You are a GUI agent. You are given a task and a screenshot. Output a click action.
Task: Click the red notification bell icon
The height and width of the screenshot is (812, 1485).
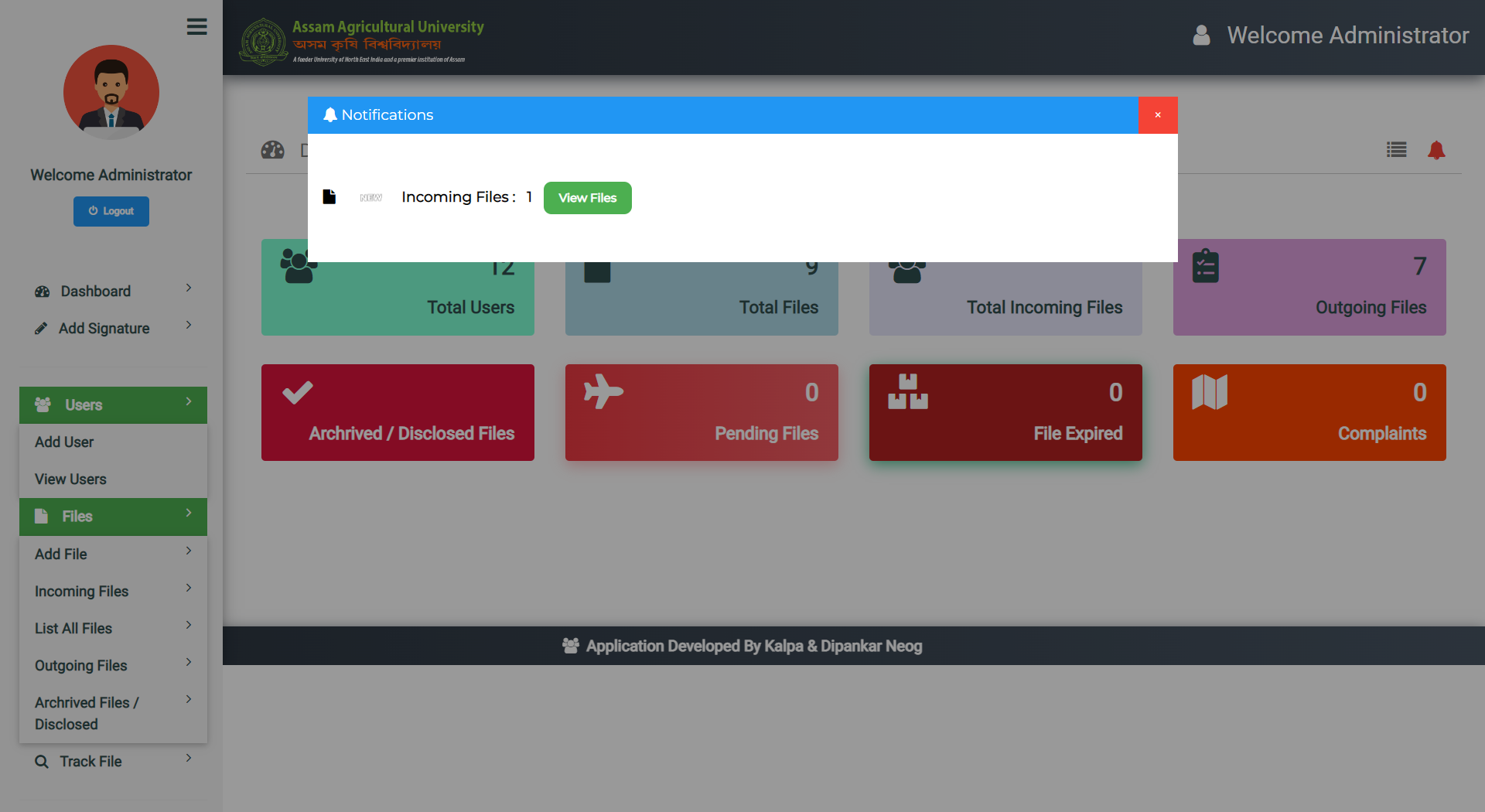pyautogui.click(x=1436, y=150)
